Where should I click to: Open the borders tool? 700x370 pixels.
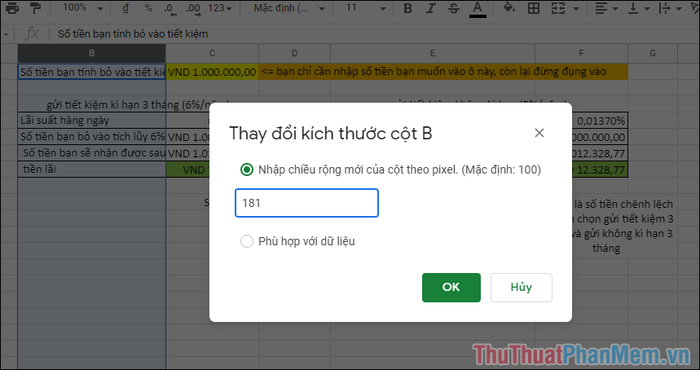point(533,8)
